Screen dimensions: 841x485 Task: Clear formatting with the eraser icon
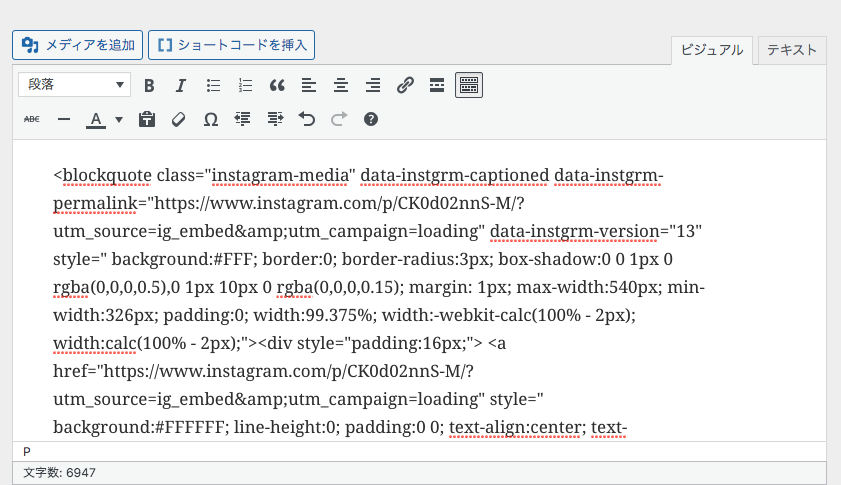pos(179,119)
